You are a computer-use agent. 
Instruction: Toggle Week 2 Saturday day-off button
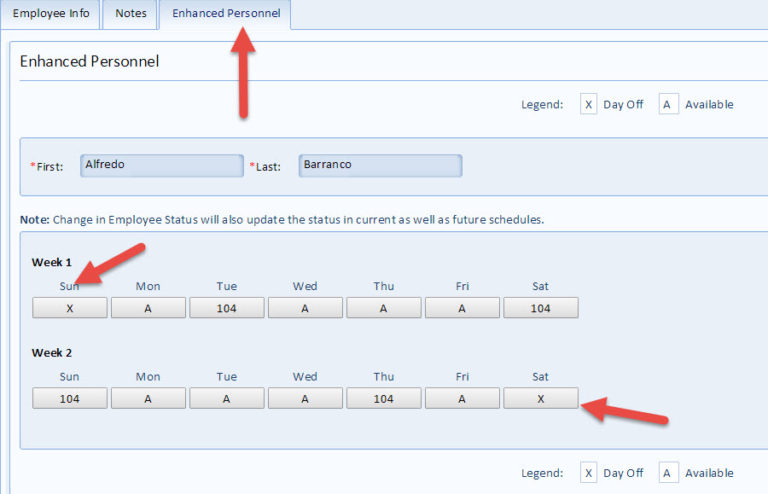[541, 399]
